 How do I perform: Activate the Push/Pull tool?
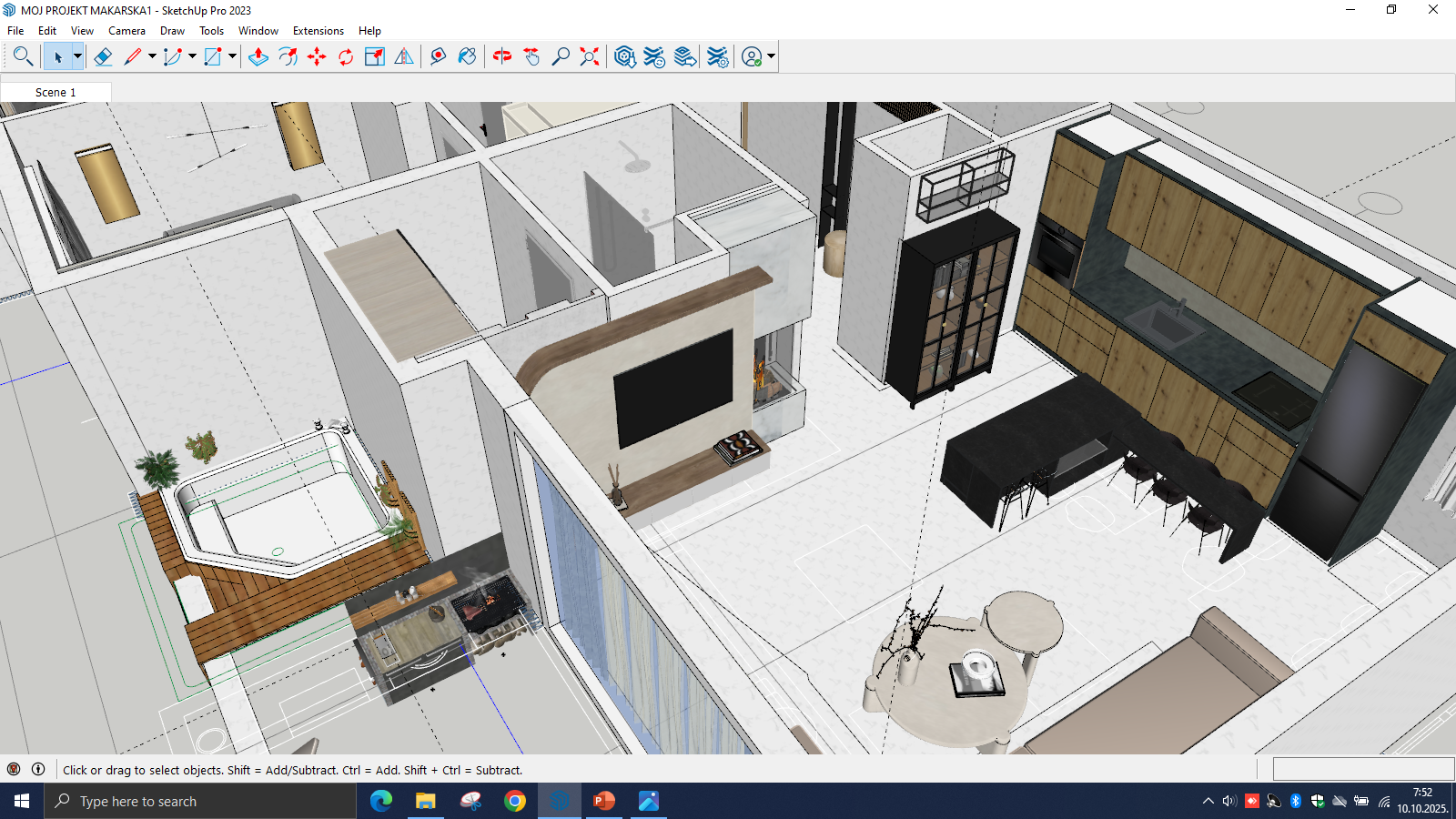tap(258, 56)
